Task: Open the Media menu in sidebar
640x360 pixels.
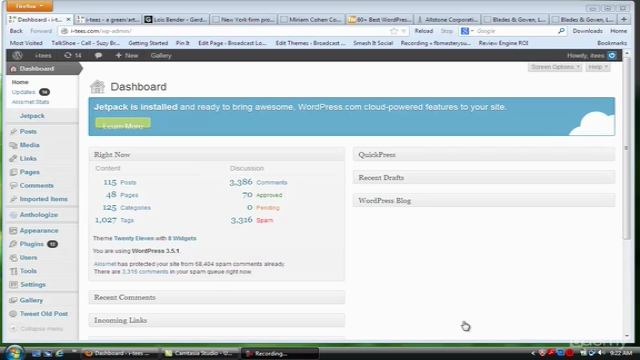Action: 29,145
